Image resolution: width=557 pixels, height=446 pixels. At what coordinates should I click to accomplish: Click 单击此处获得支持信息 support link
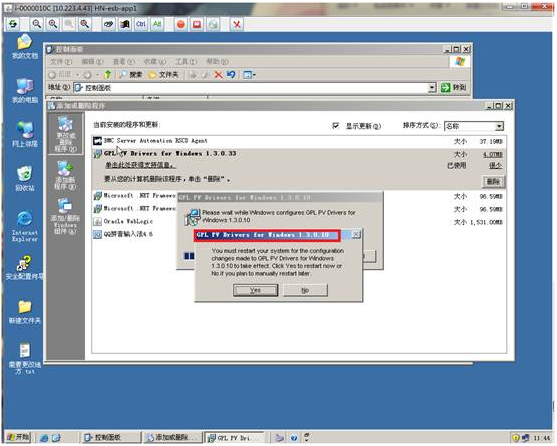tap(140, 165)
